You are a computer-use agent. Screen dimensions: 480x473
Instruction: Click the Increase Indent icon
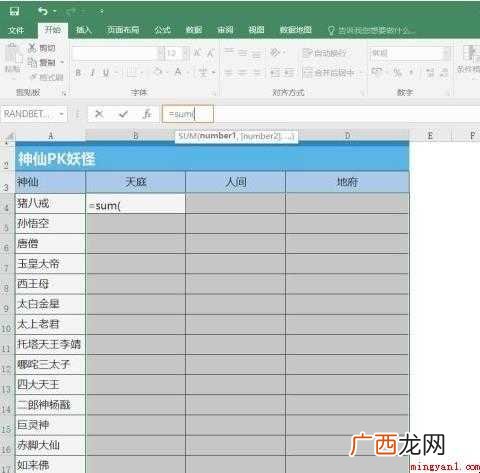pyautogui.click(x=290, y=73)
